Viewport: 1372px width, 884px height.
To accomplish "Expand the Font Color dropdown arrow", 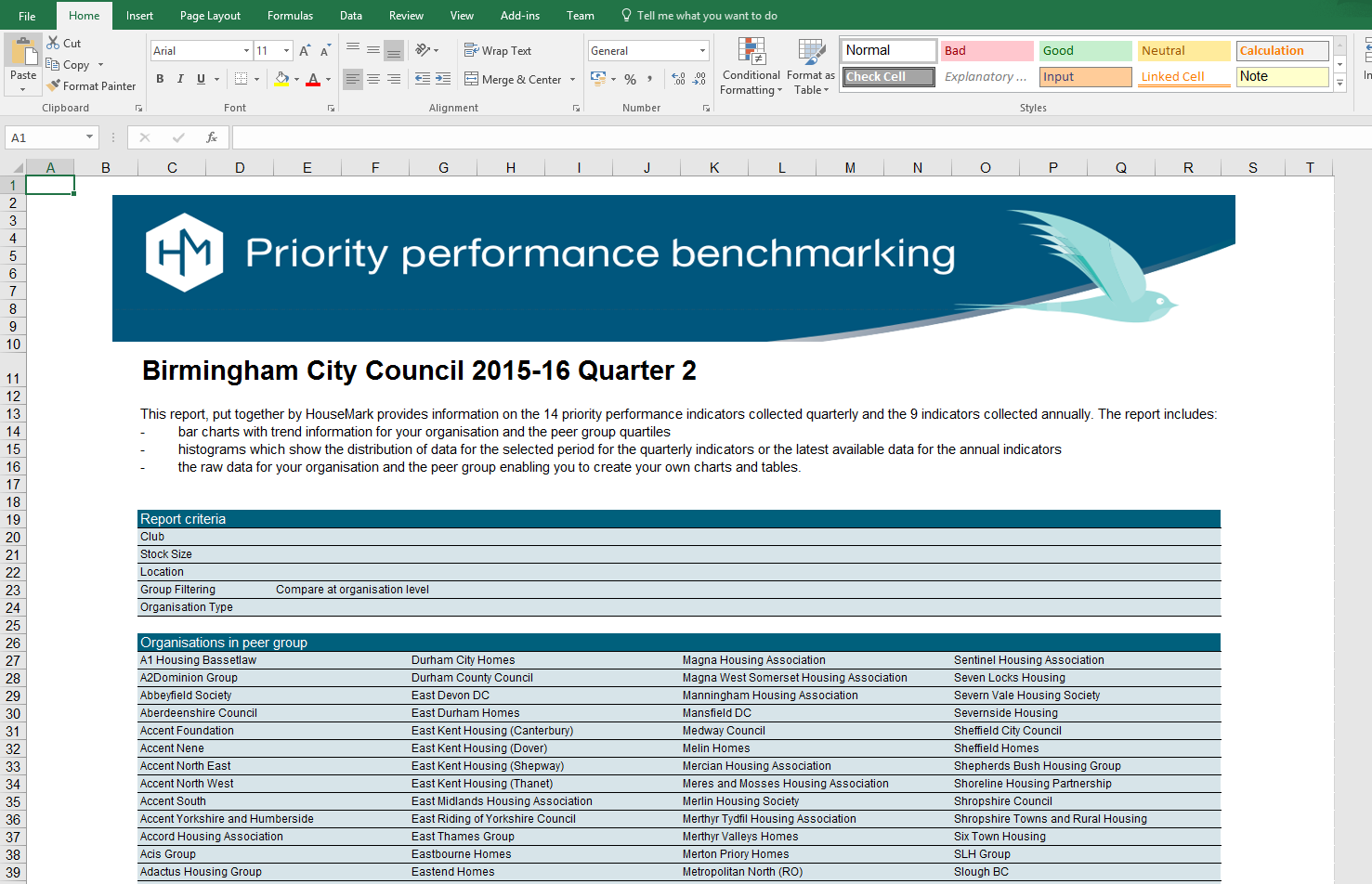I will (x=329, y=80).
